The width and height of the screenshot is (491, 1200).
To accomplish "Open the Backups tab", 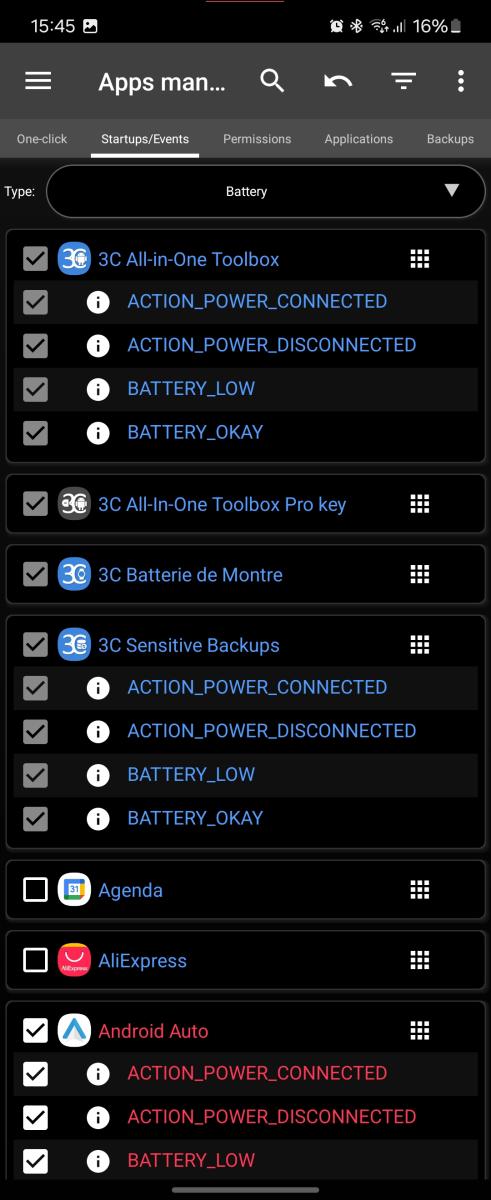I will click(x=450, y=139).
